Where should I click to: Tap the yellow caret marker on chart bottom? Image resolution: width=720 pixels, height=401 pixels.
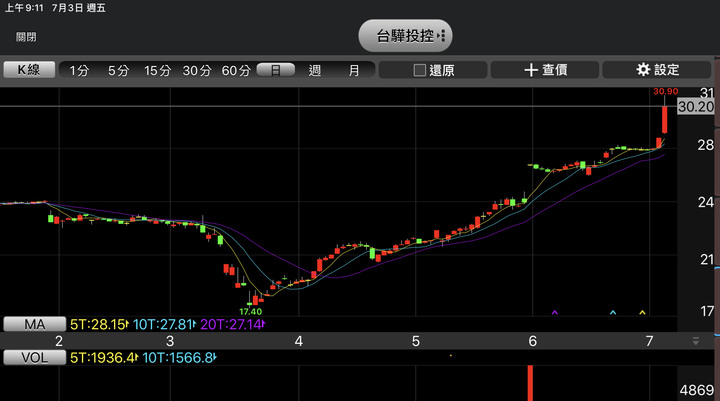point(642,313)
